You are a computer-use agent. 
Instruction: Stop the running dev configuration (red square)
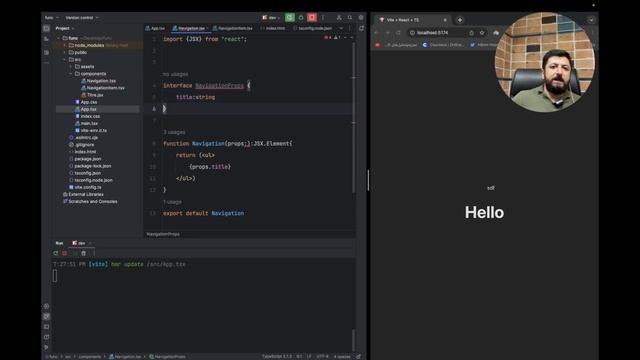tap(312, 17)
